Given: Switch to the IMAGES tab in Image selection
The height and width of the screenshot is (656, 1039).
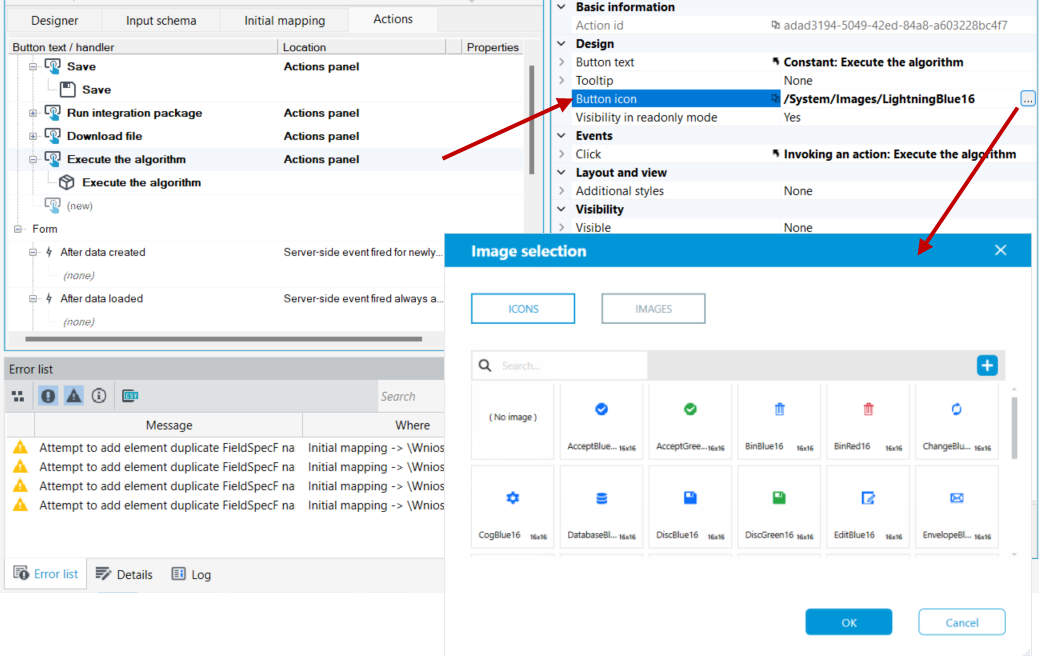Looking at the screenshot, I should 653,309.
